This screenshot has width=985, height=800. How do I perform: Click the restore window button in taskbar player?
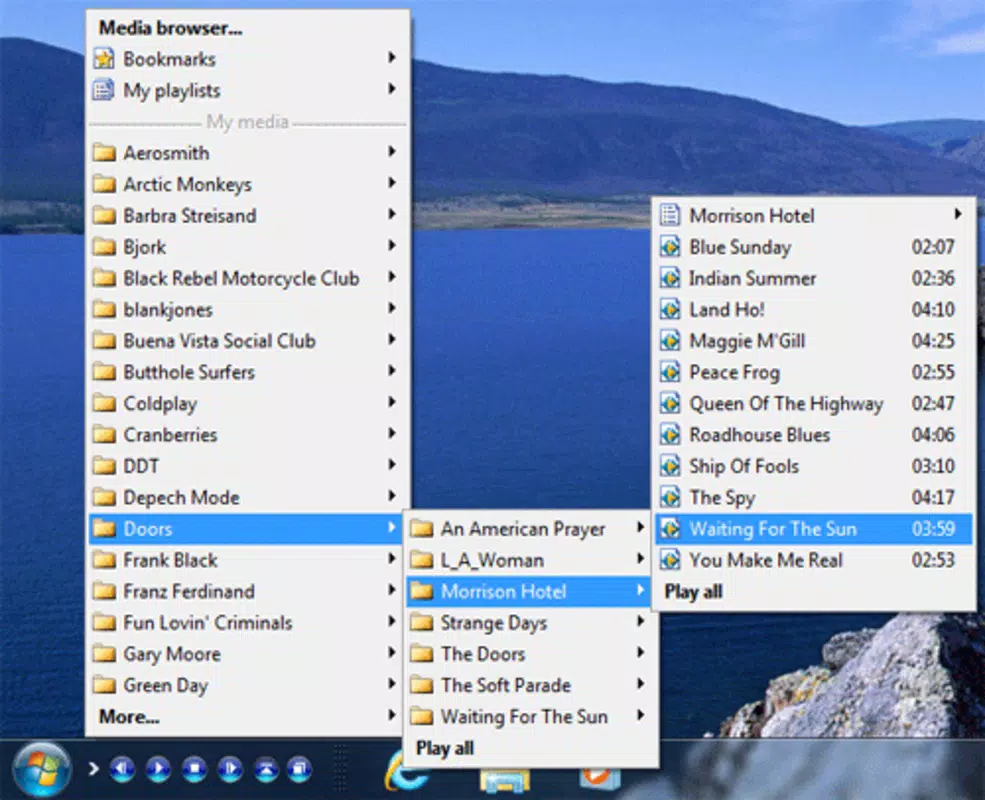click(299, 769)
